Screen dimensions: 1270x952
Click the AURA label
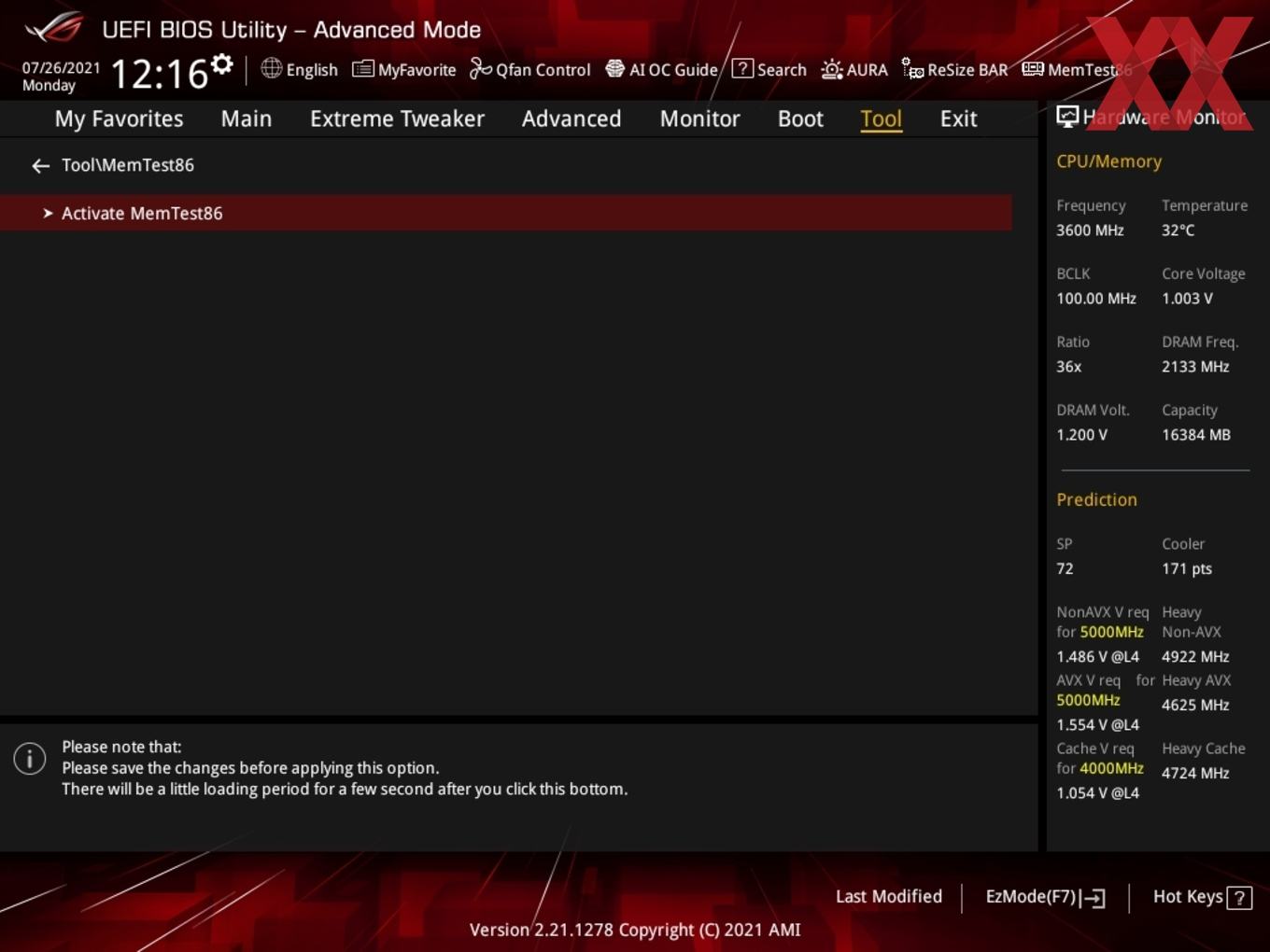(868, 70)
